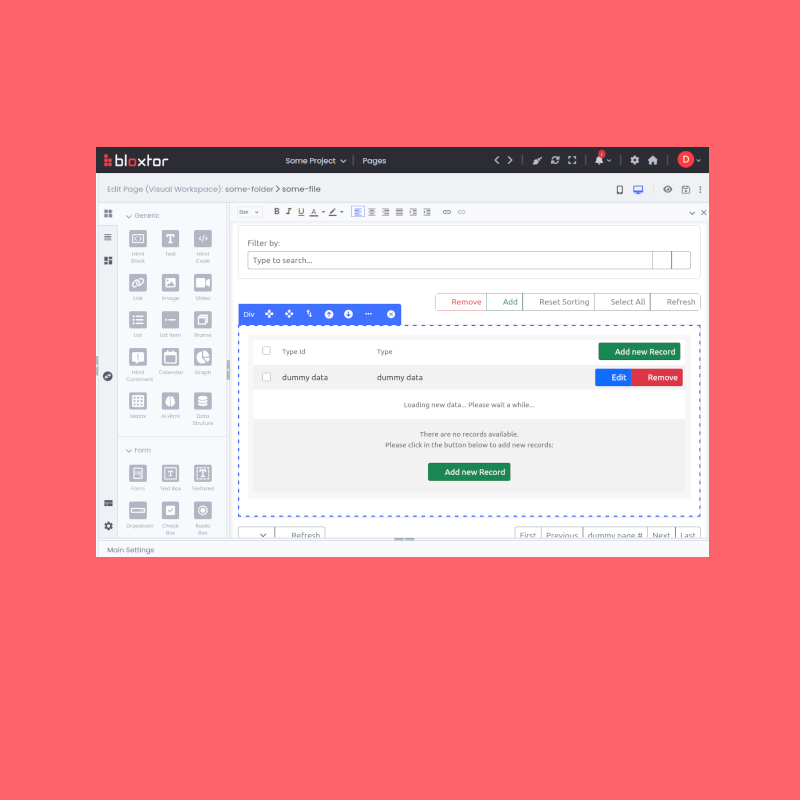Pick the Video widget
Screen dimensions: 800x800
(203, 287)
